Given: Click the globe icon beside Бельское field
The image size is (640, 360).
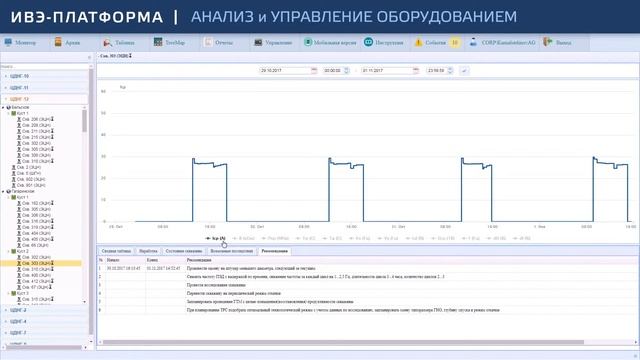Looking at the screenshot, I should 8,107.
